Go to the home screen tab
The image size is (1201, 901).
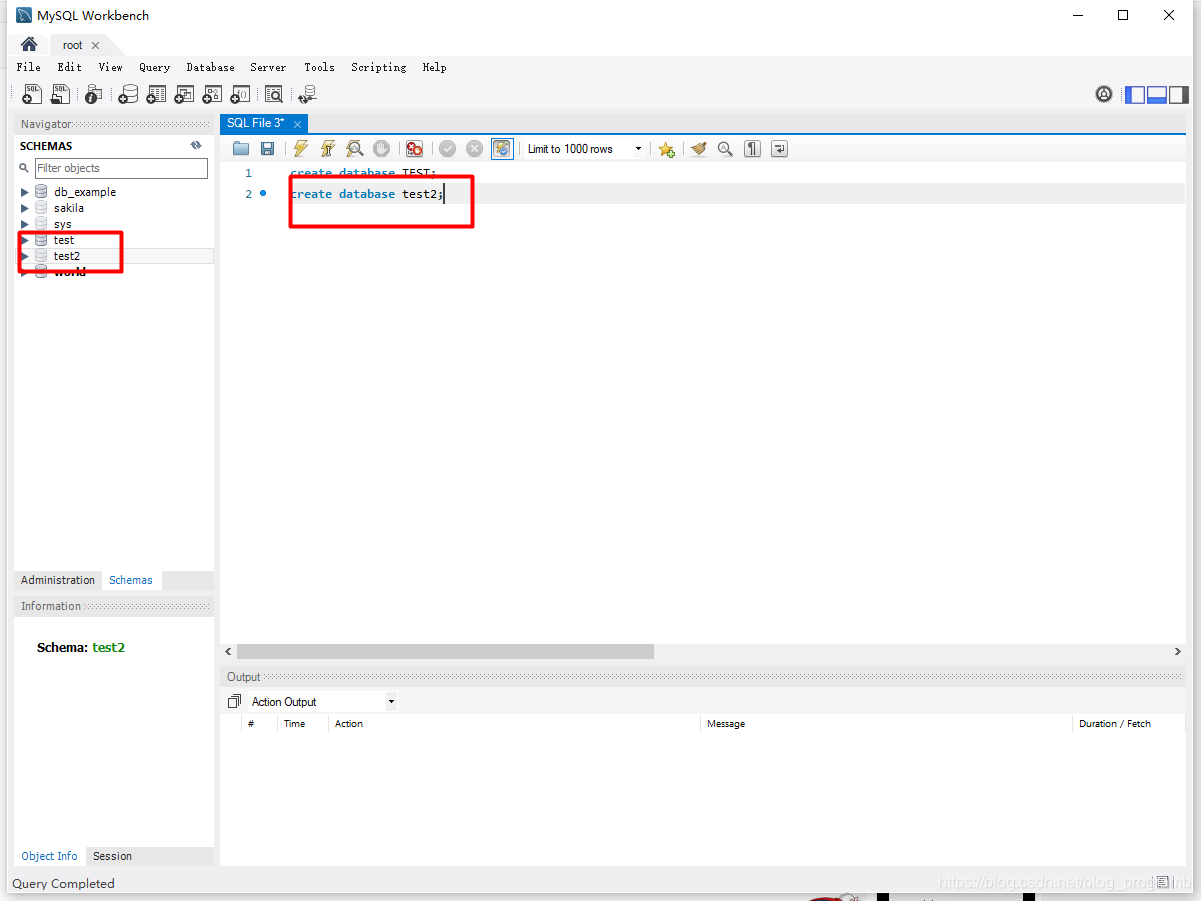pos(29,45)
